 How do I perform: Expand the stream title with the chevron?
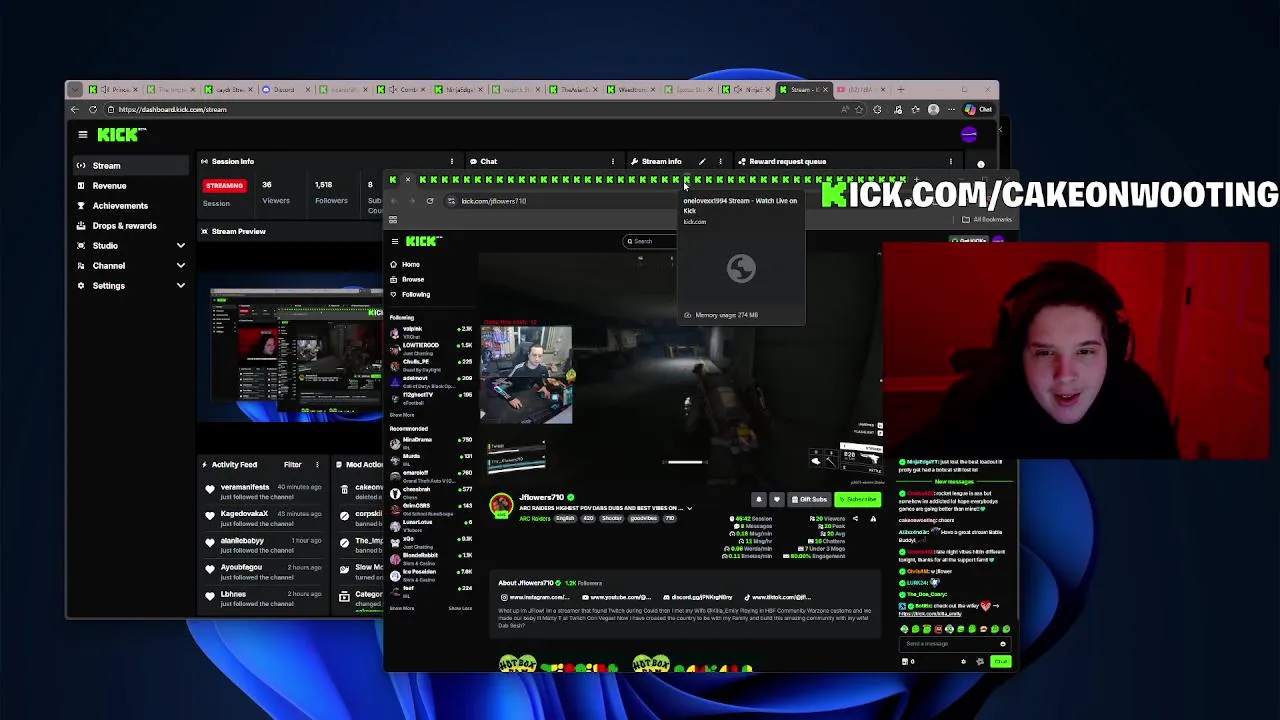pos(689,508)
